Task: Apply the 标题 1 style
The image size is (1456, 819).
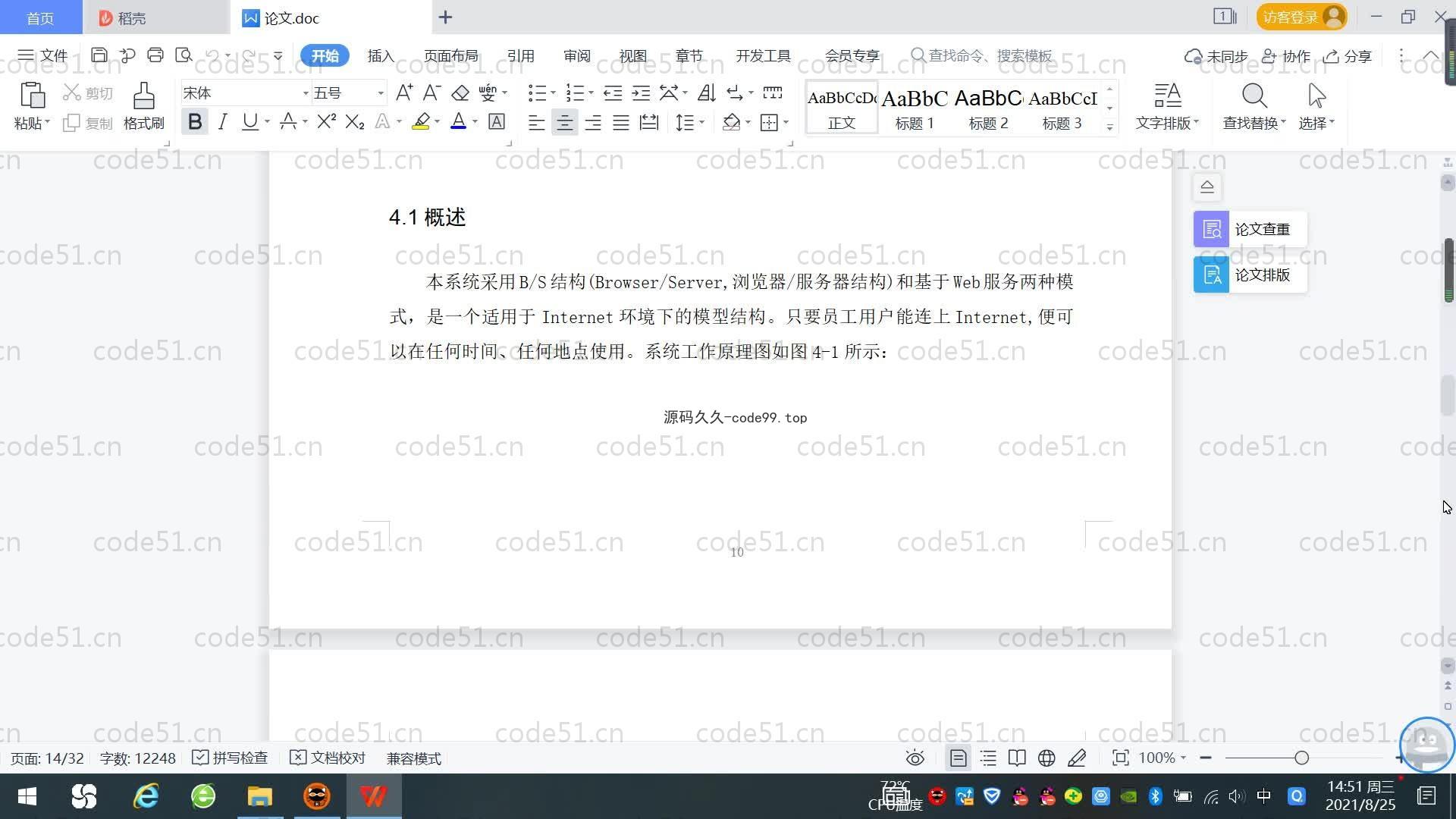Action: [x=915, y=108]
